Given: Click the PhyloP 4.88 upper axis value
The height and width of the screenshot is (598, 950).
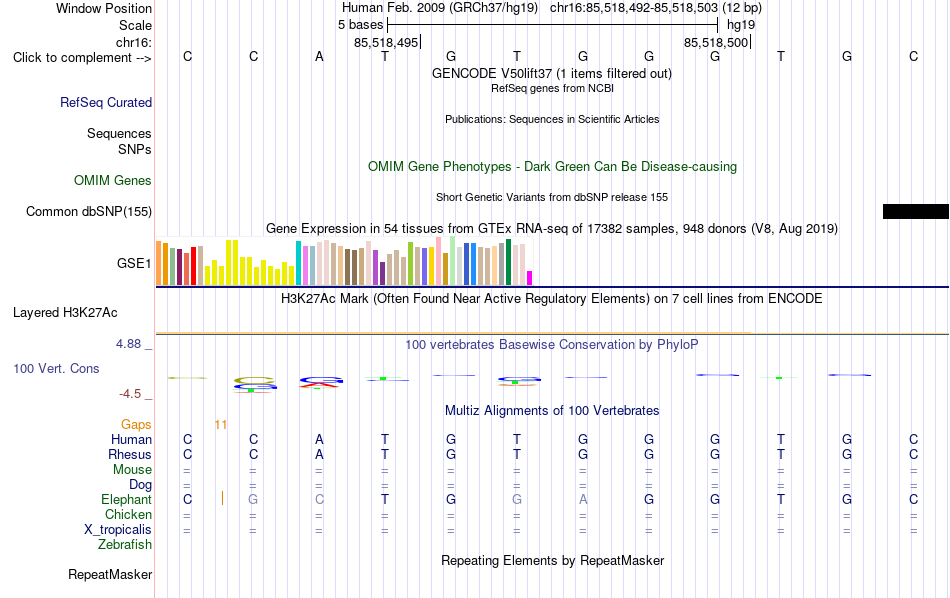Looking at the screenshot, I should pos(128,344).
